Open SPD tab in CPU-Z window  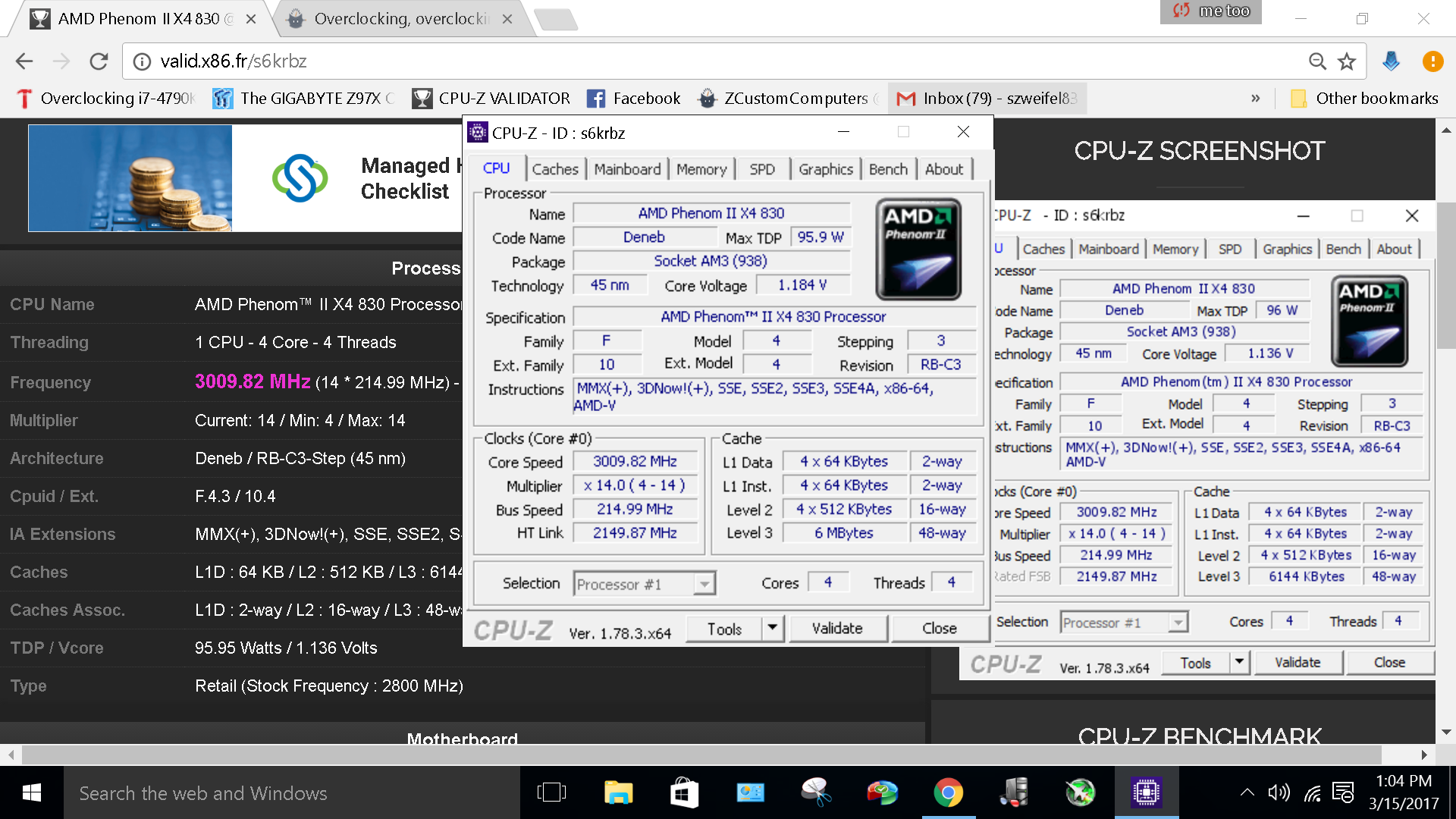click(x=762, y=169)
